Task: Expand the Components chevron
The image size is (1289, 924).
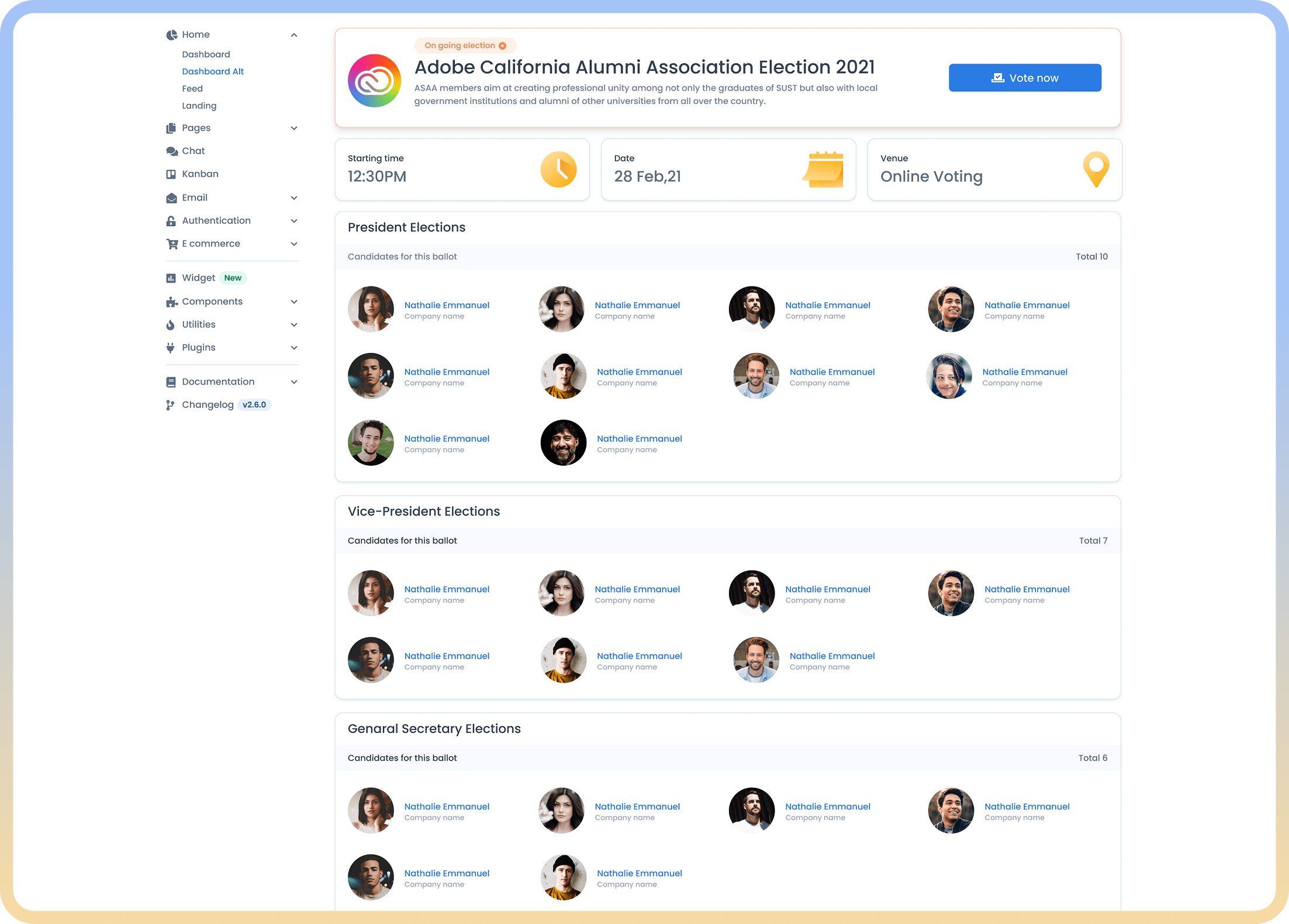Action: 294,302
